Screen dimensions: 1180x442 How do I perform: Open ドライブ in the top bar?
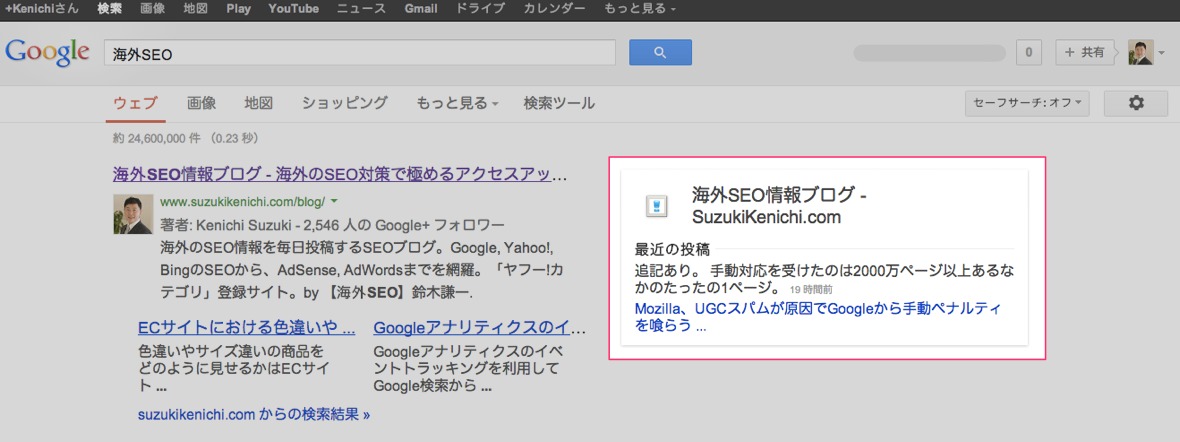(x=480, y=10)
